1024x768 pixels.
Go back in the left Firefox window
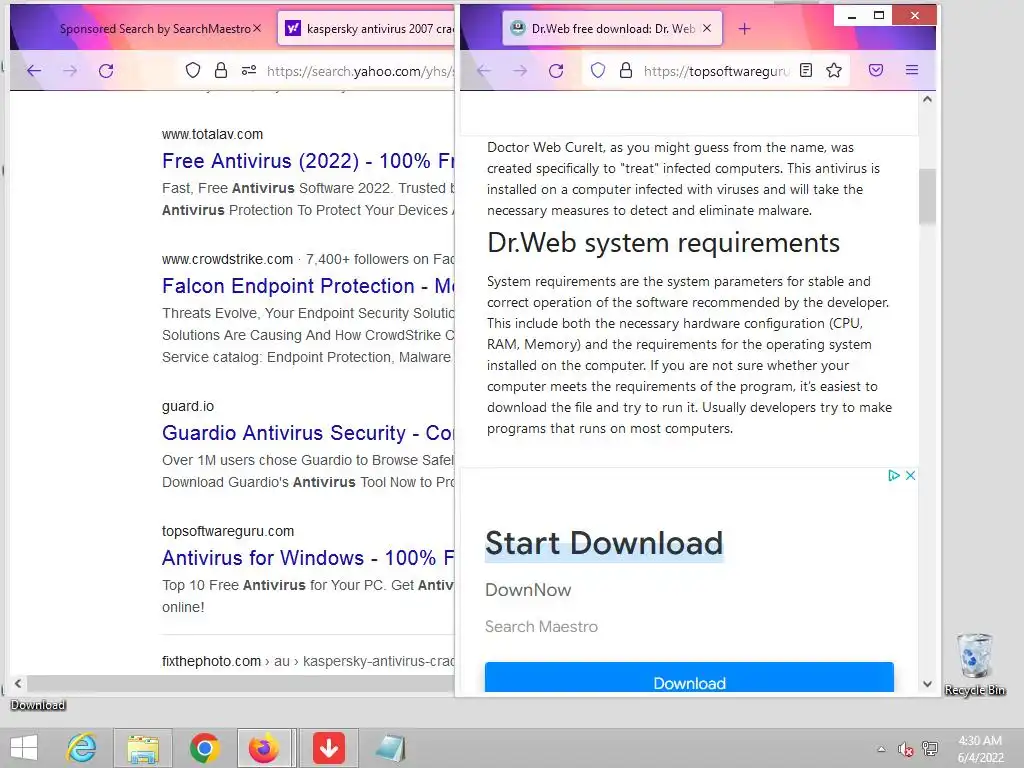[x=34, y=71]
